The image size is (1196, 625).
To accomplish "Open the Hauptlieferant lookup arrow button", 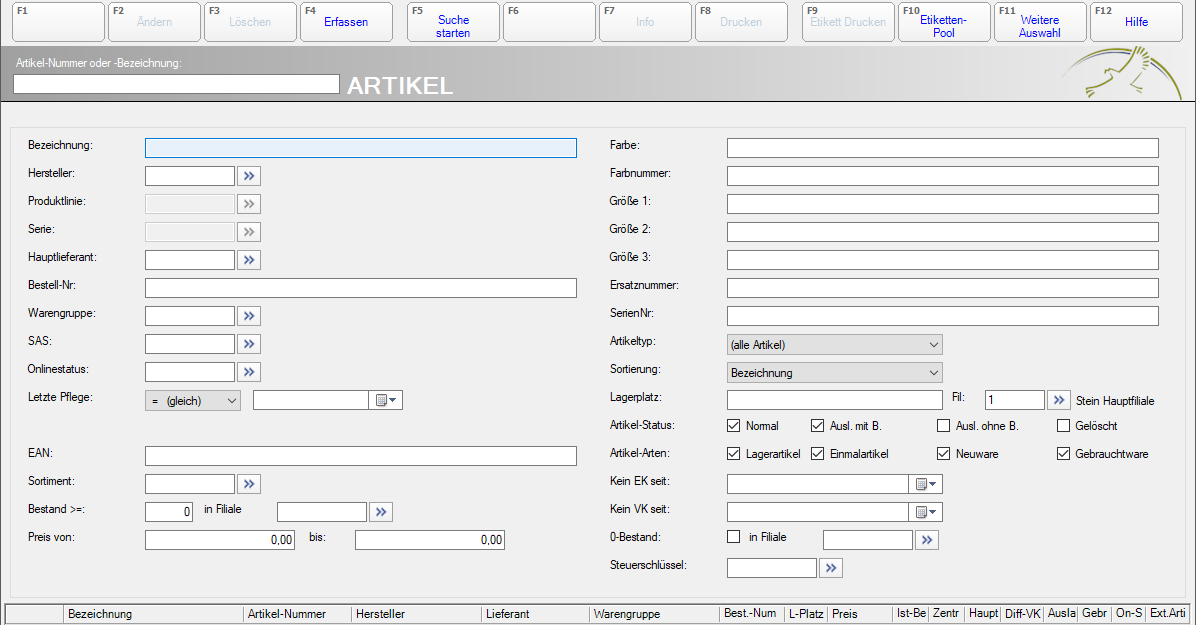I will pos(249,260).
